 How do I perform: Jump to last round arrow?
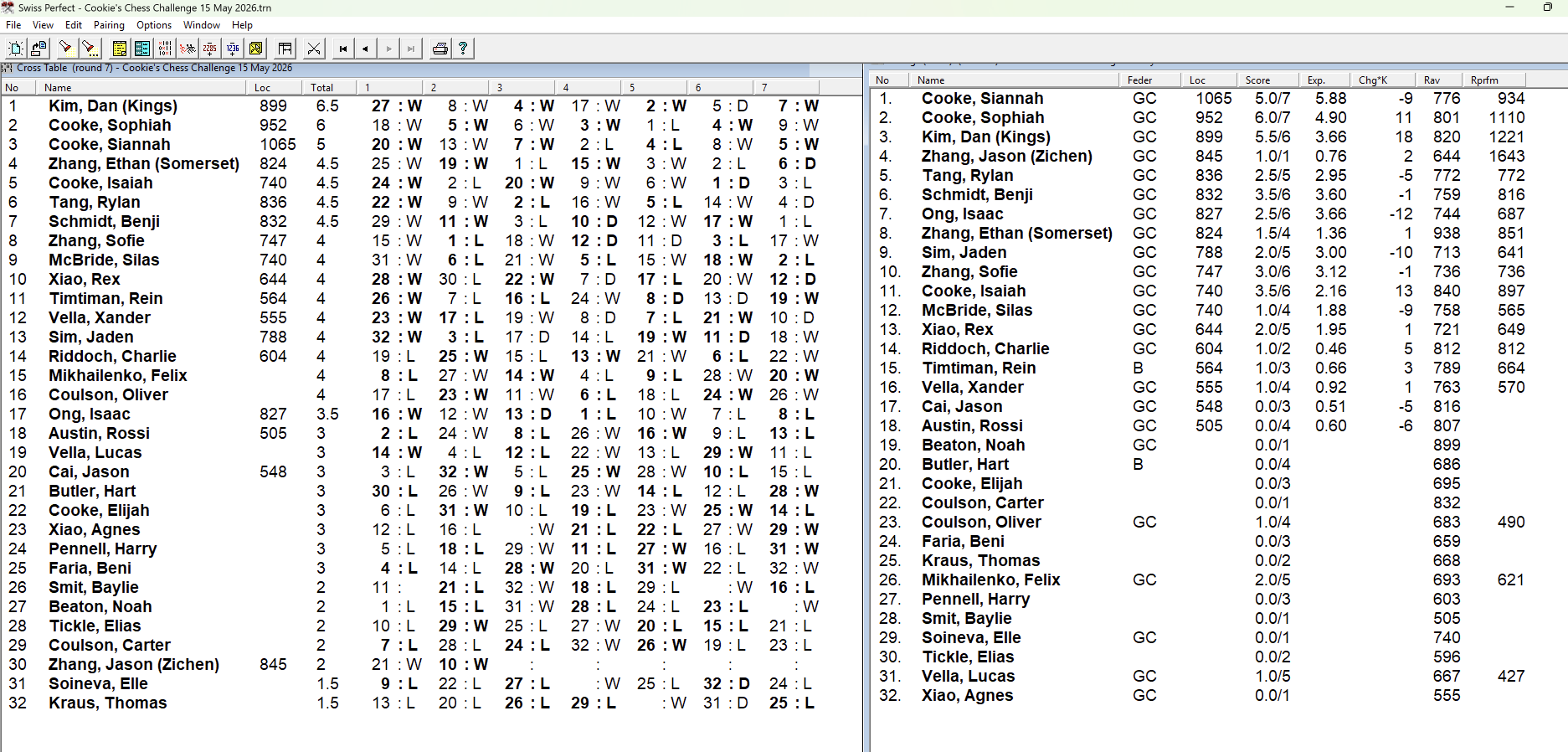tap(411, 49)
